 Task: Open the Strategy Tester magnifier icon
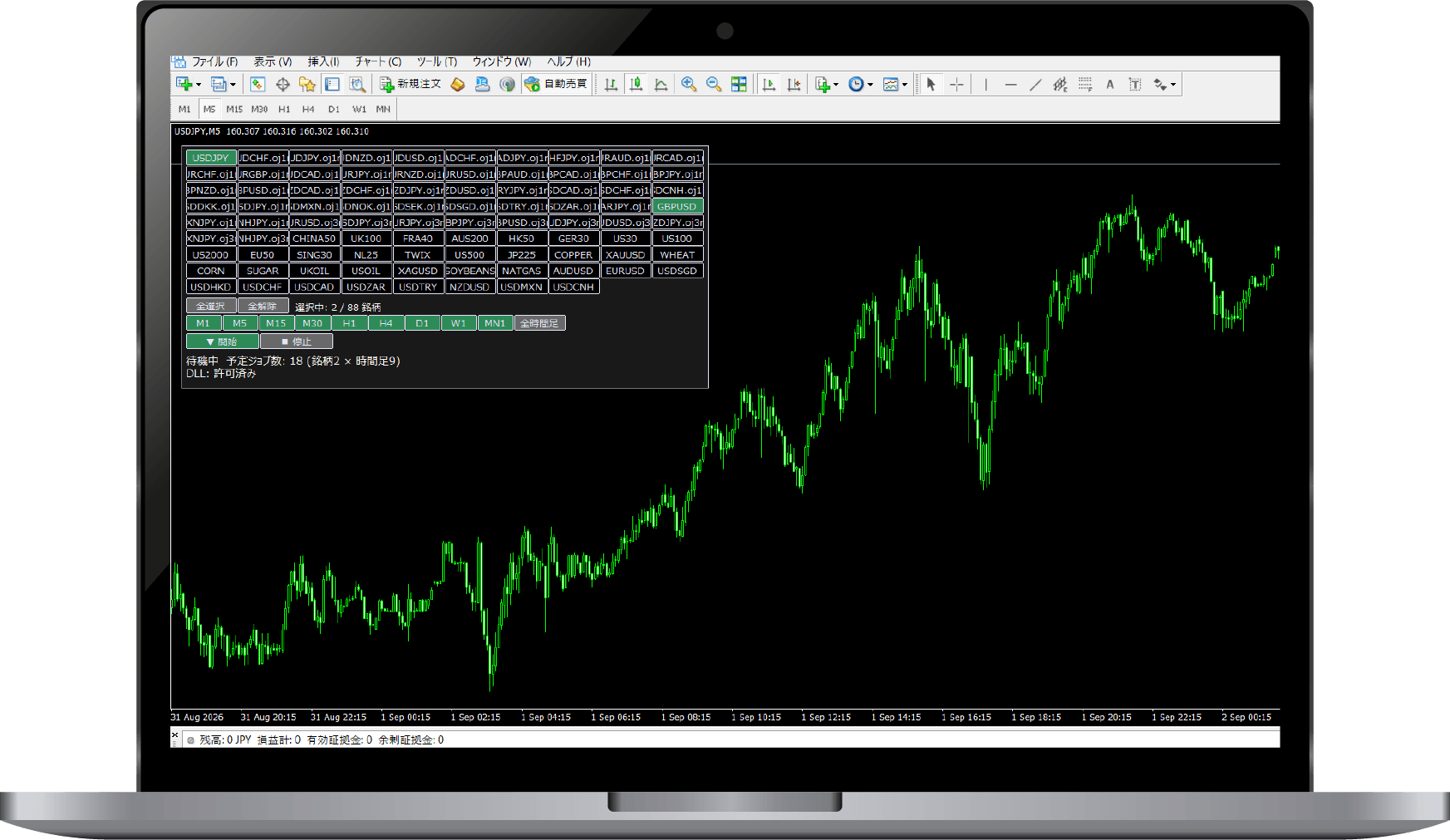coord(357,84)
